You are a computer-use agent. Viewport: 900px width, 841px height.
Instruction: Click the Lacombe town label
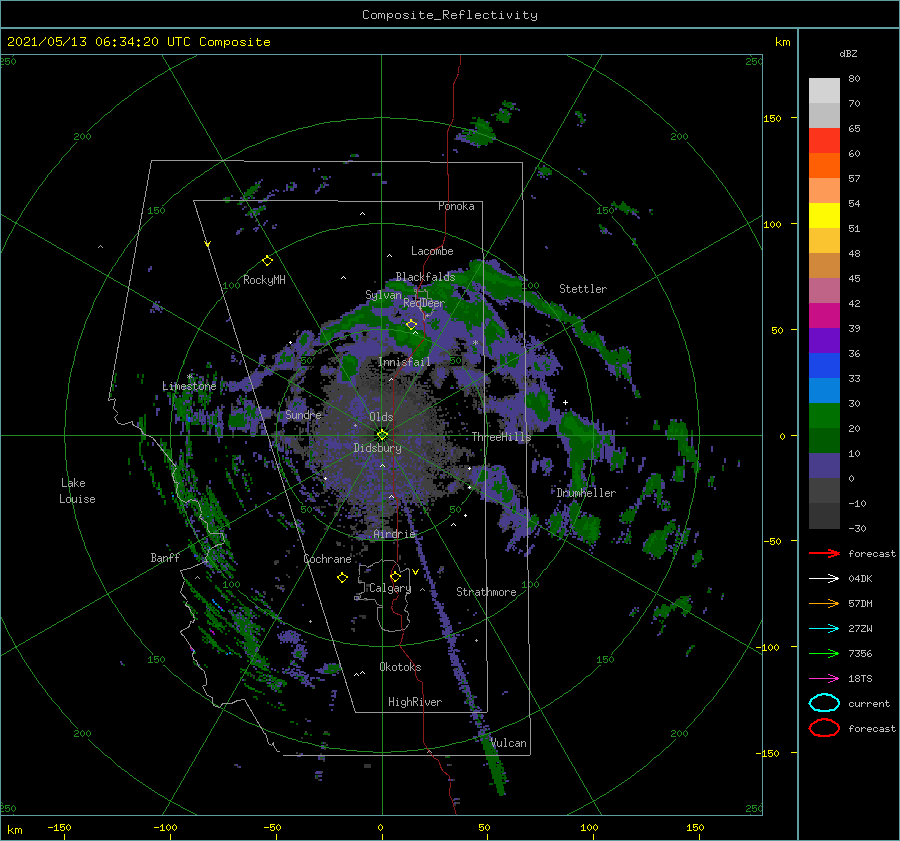tap(432, 251)
